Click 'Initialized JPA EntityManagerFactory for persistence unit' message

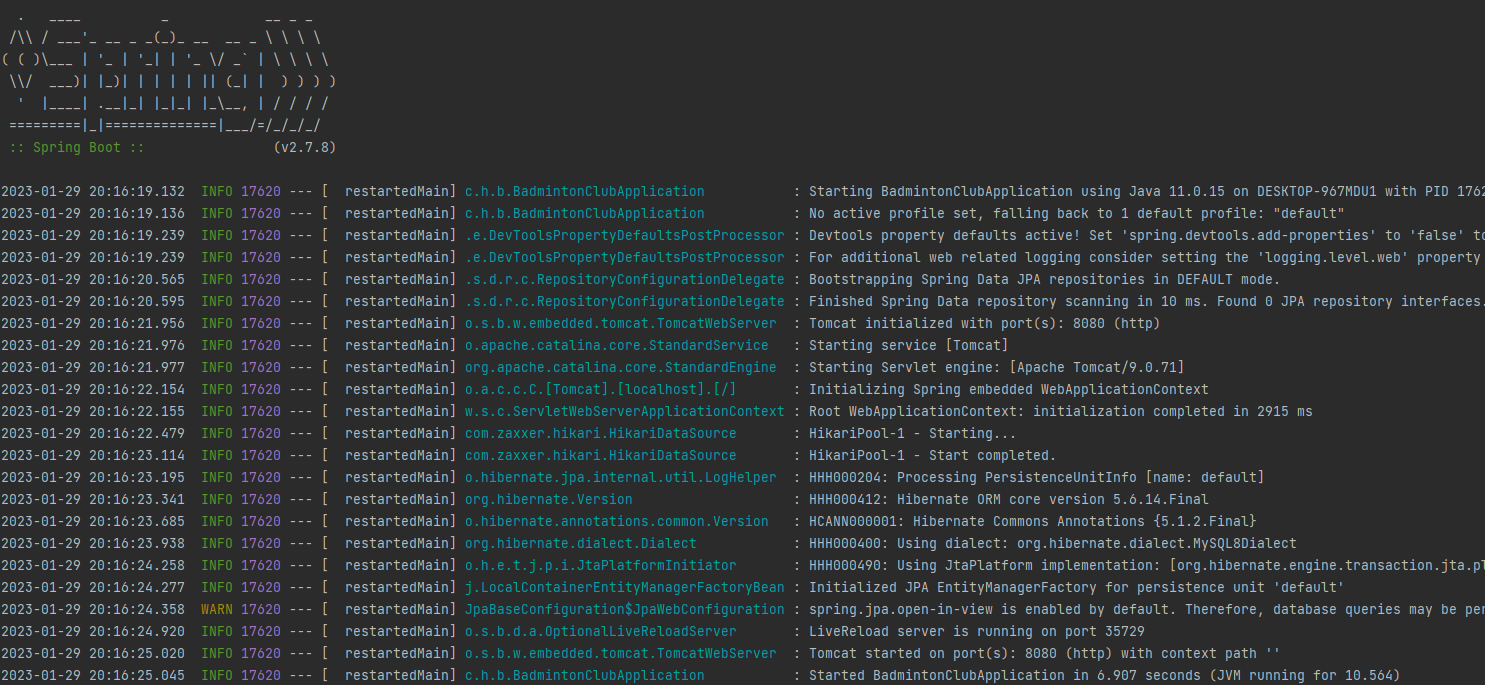click(1077, 587)
